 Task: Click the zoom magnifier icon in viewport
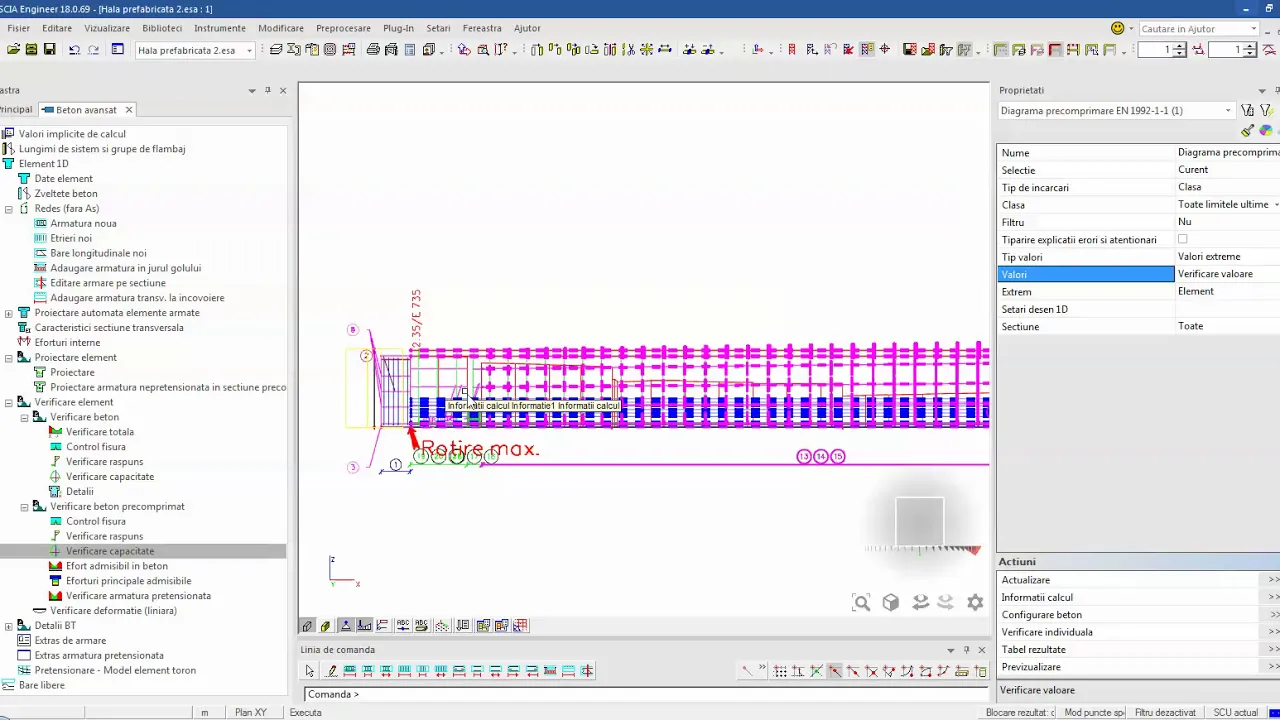(x=861, y=602)
